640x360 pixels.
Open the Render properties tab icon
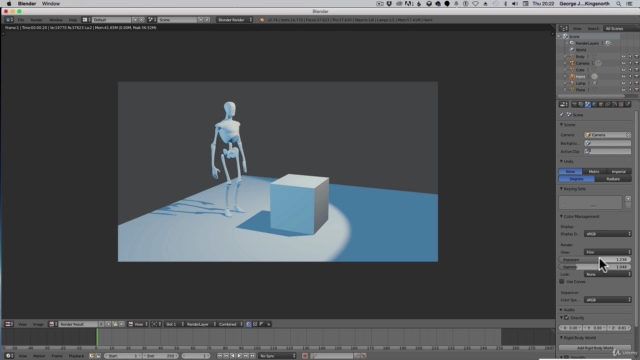pos(574,104)
